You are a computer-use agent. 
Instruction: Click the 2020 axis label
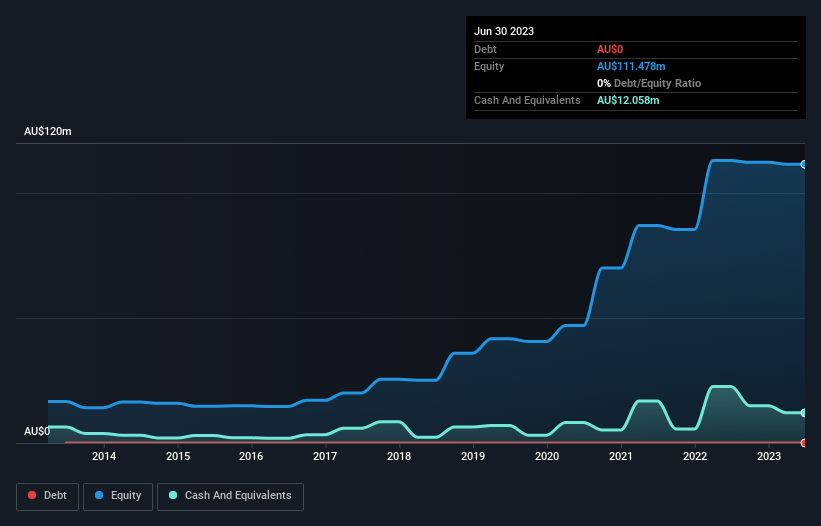547,456
